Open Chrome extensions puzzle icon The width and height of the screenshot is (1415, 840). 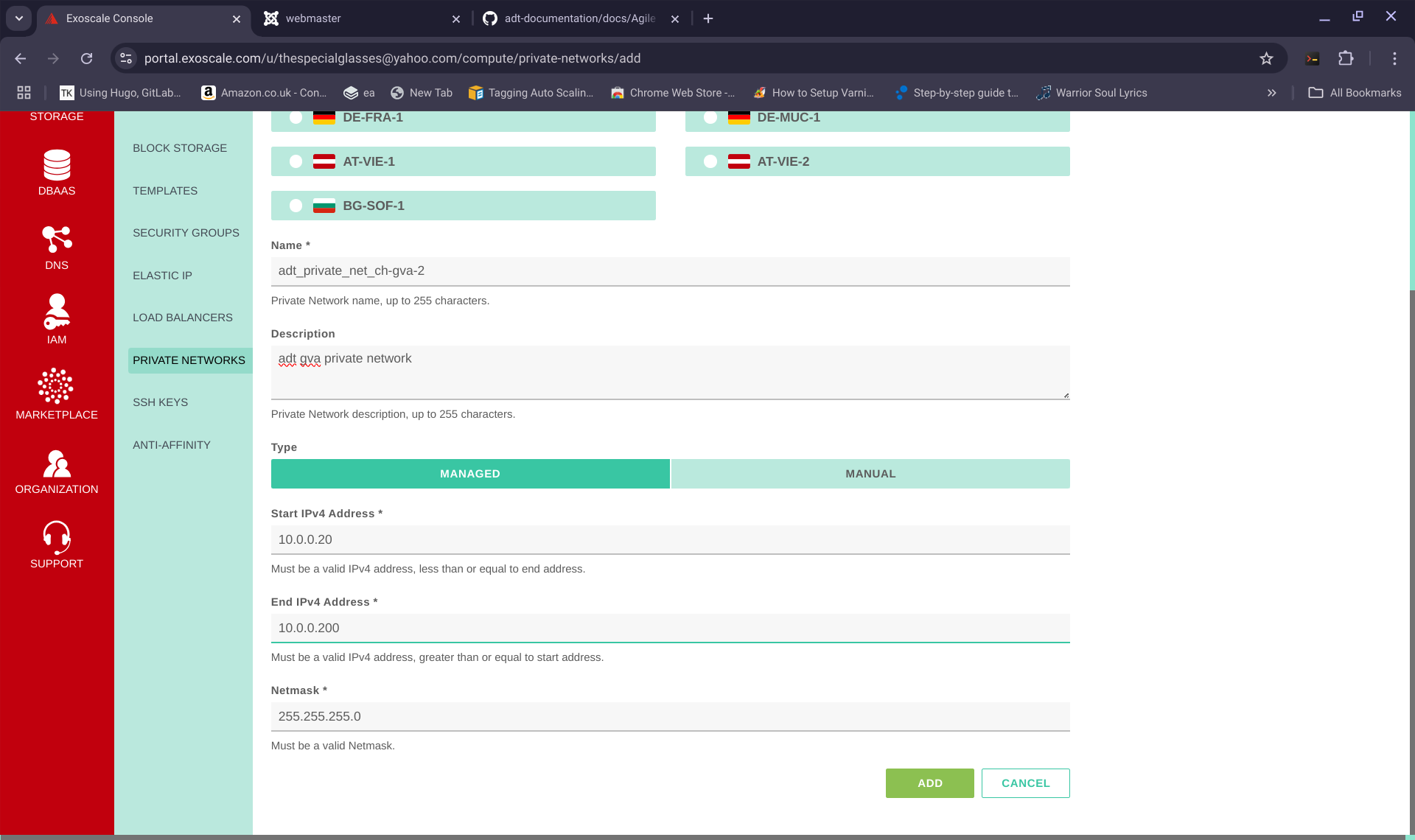[x=1346, y=58]
